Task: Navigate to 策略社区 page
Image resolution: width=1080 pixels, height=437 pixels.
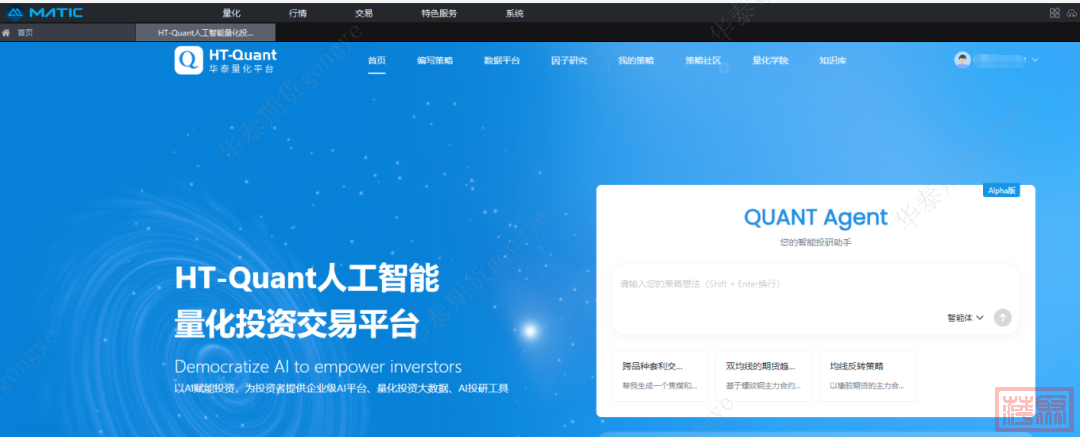Action: 703,60
